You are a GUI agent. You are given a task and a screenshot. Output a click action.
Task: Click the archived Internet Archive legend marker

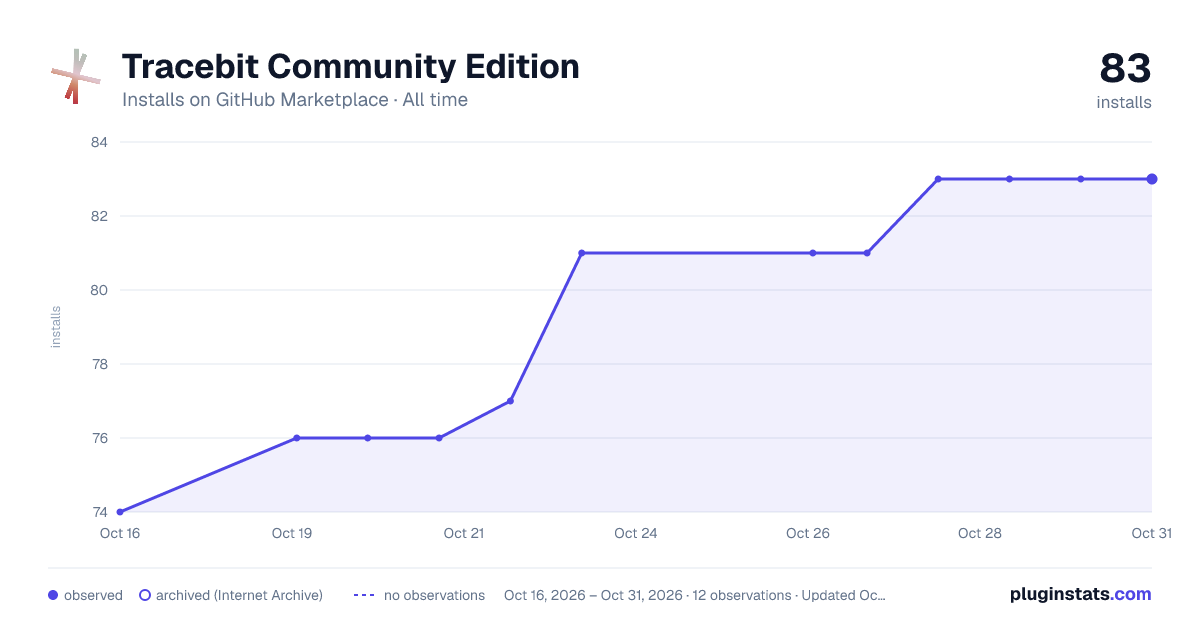tap(145, 595)
